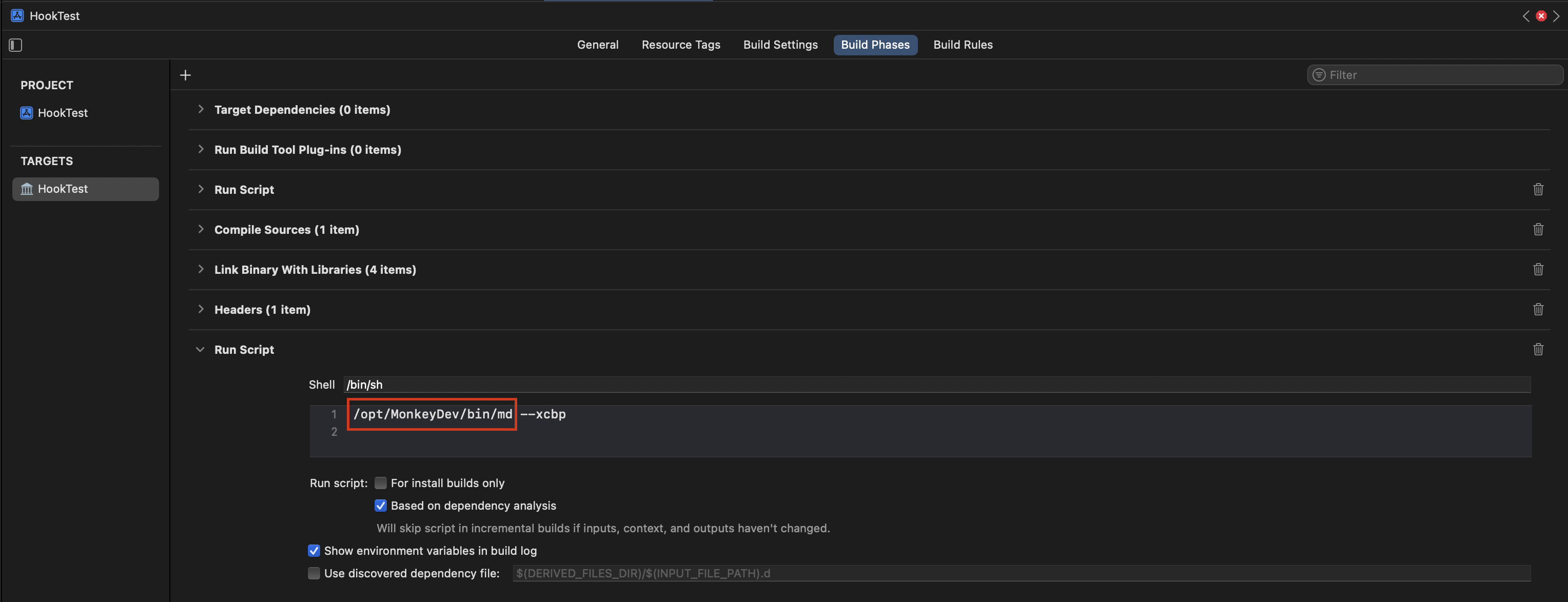
Task: Toggle the navigator sidebar panel icon
Action: pyautogui.click(x=16, y=45)
